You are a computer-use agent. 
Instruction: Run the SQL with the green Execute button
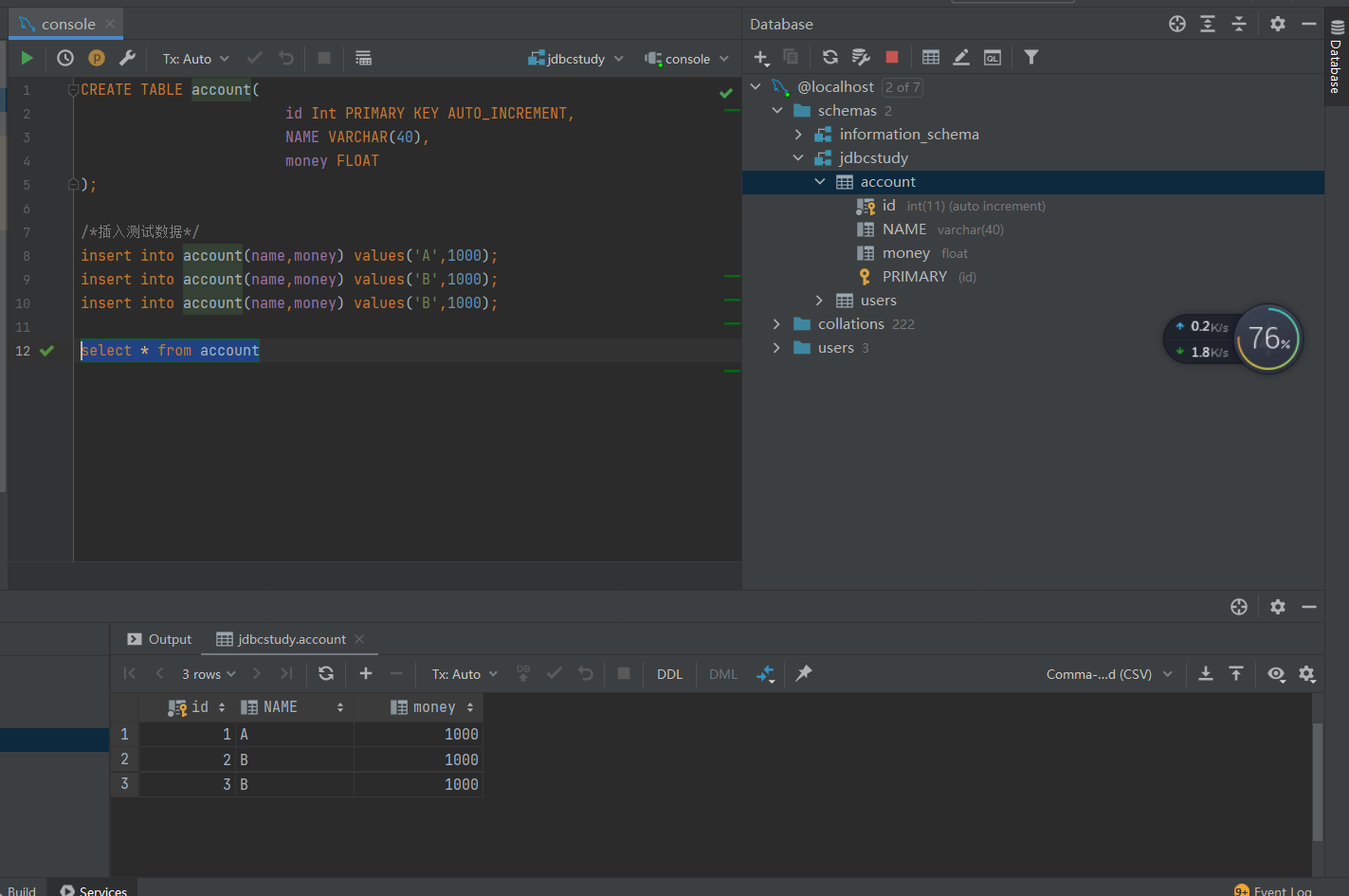[x=27, y=58]
